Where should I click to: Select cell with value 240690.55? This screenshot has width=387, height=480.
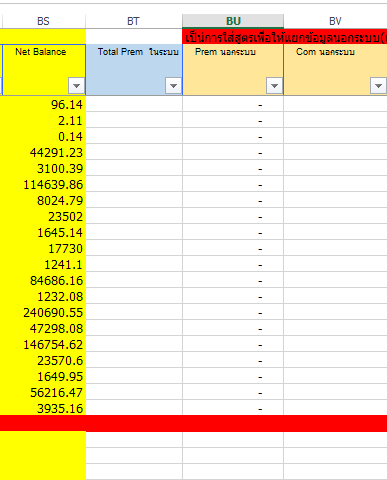tap(44, 313)
